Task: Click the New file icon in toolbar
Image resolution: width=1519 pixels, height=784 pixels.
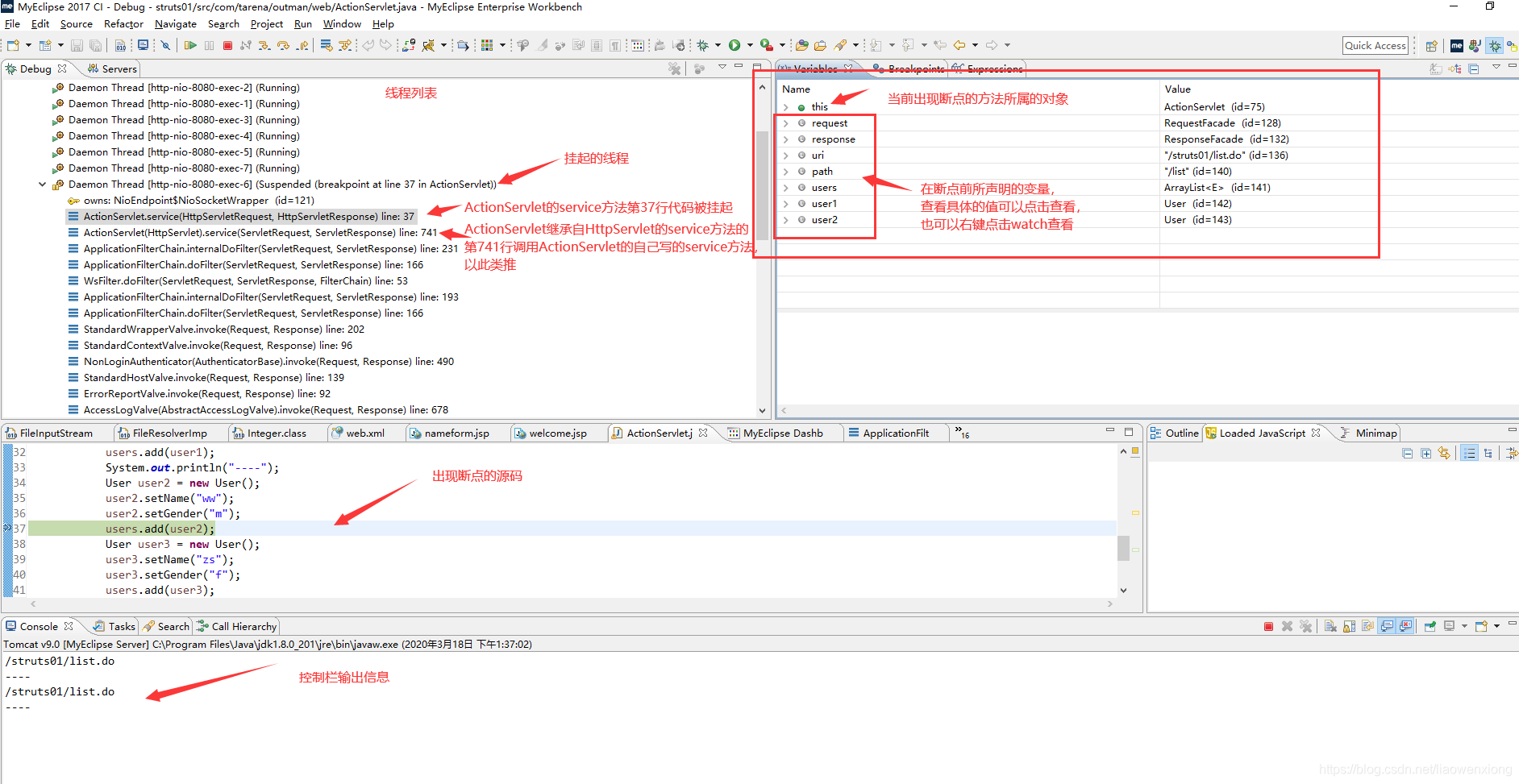Action: tap(13, 45)
